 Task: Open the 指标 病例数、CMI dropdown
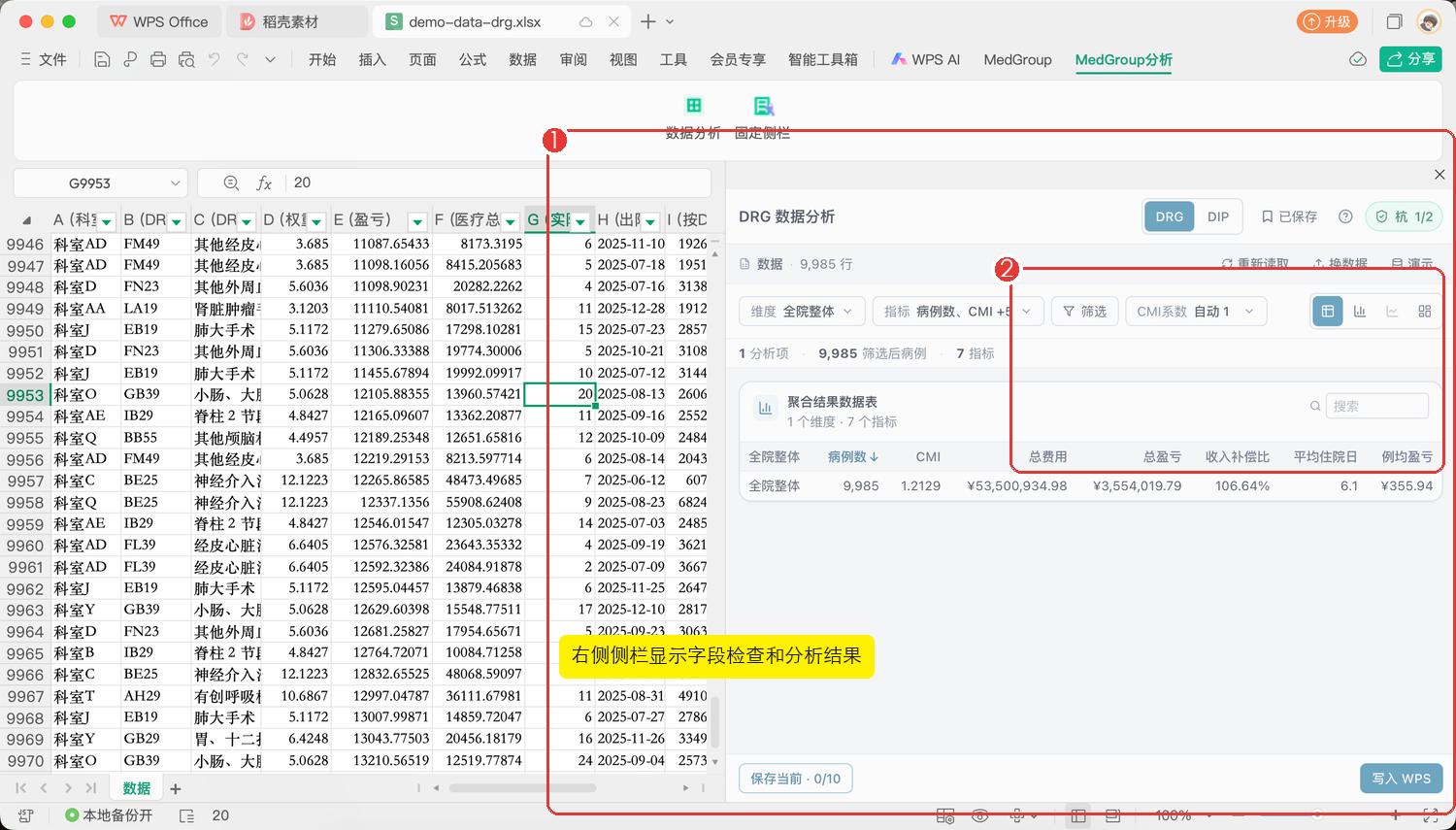958,311
